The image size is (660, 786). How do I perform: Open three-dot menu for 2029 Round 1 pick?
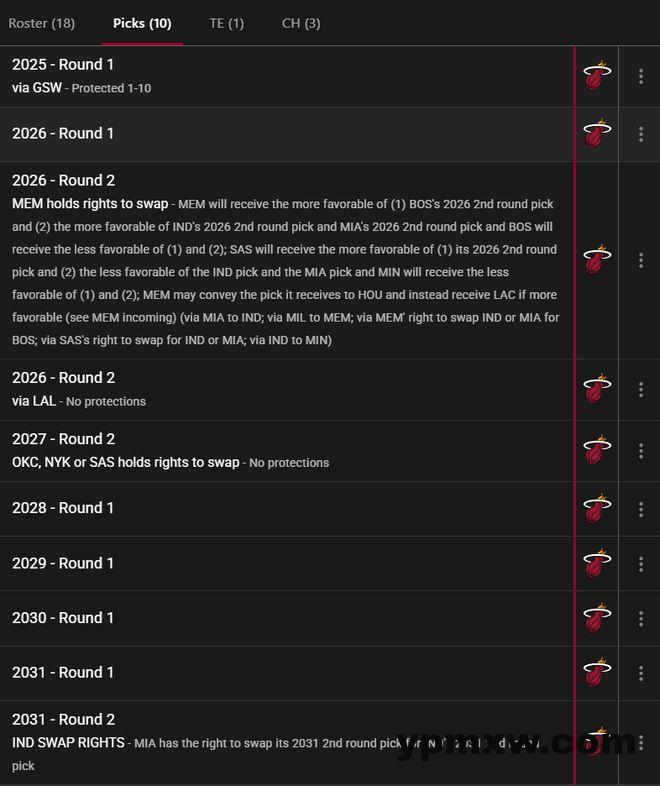(640, 564)
